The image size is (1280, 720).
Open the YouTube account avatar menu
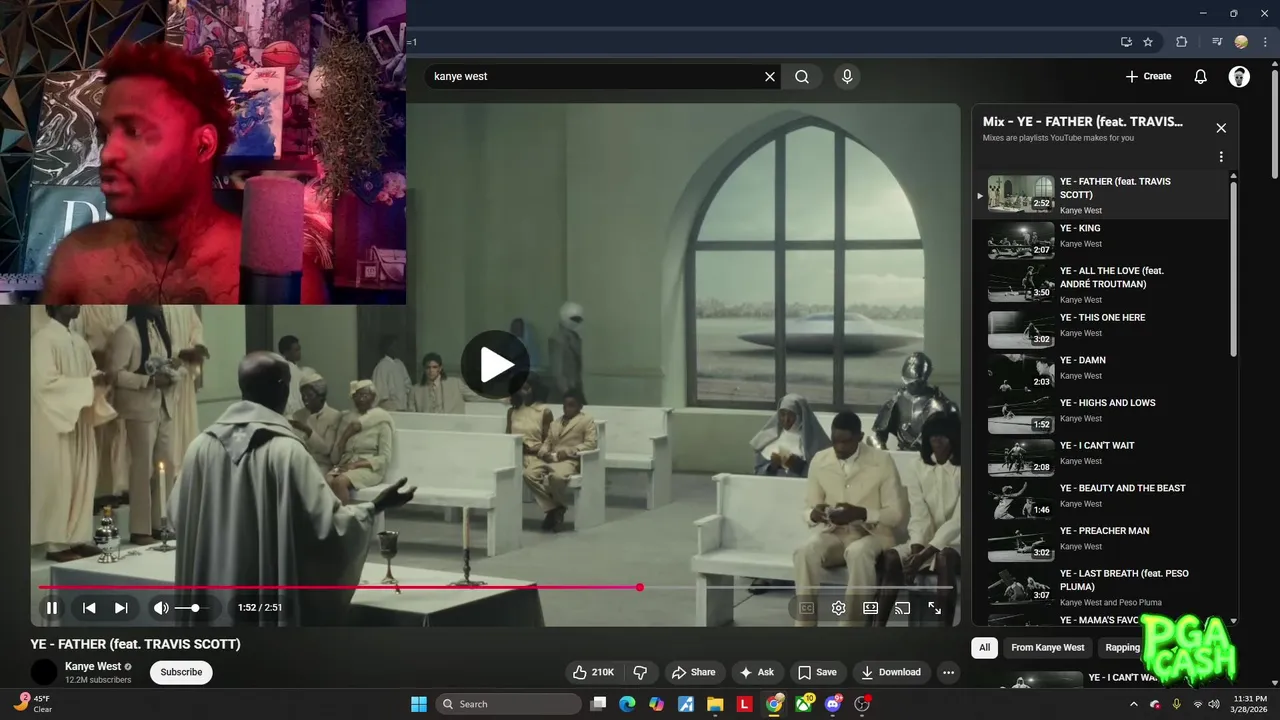pyautogui.click(x=1239, y=76)
